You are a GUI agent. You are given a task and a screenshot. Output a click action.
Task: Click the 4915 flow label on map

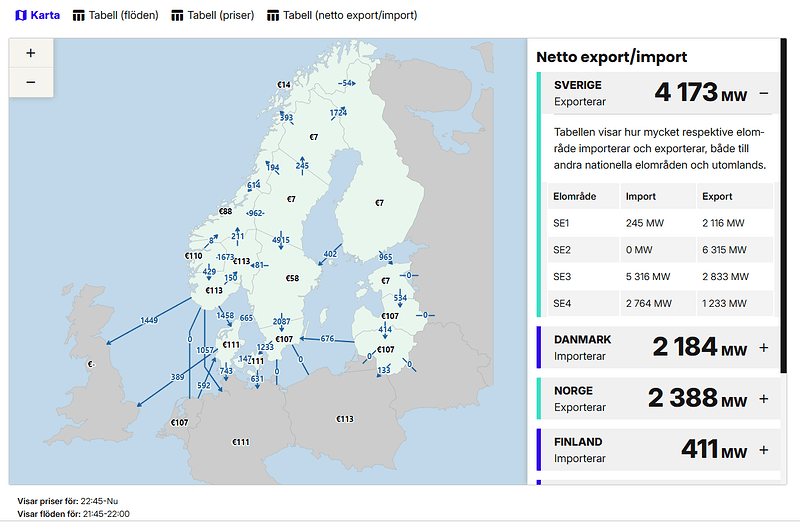pos(281,240)
